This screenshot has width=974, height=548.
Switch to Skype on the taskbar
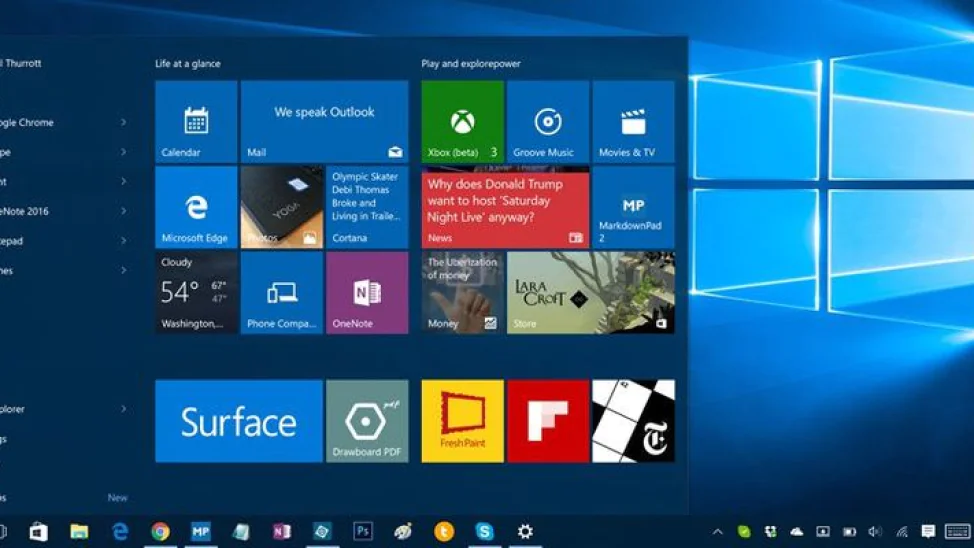(x=485, y=532)
